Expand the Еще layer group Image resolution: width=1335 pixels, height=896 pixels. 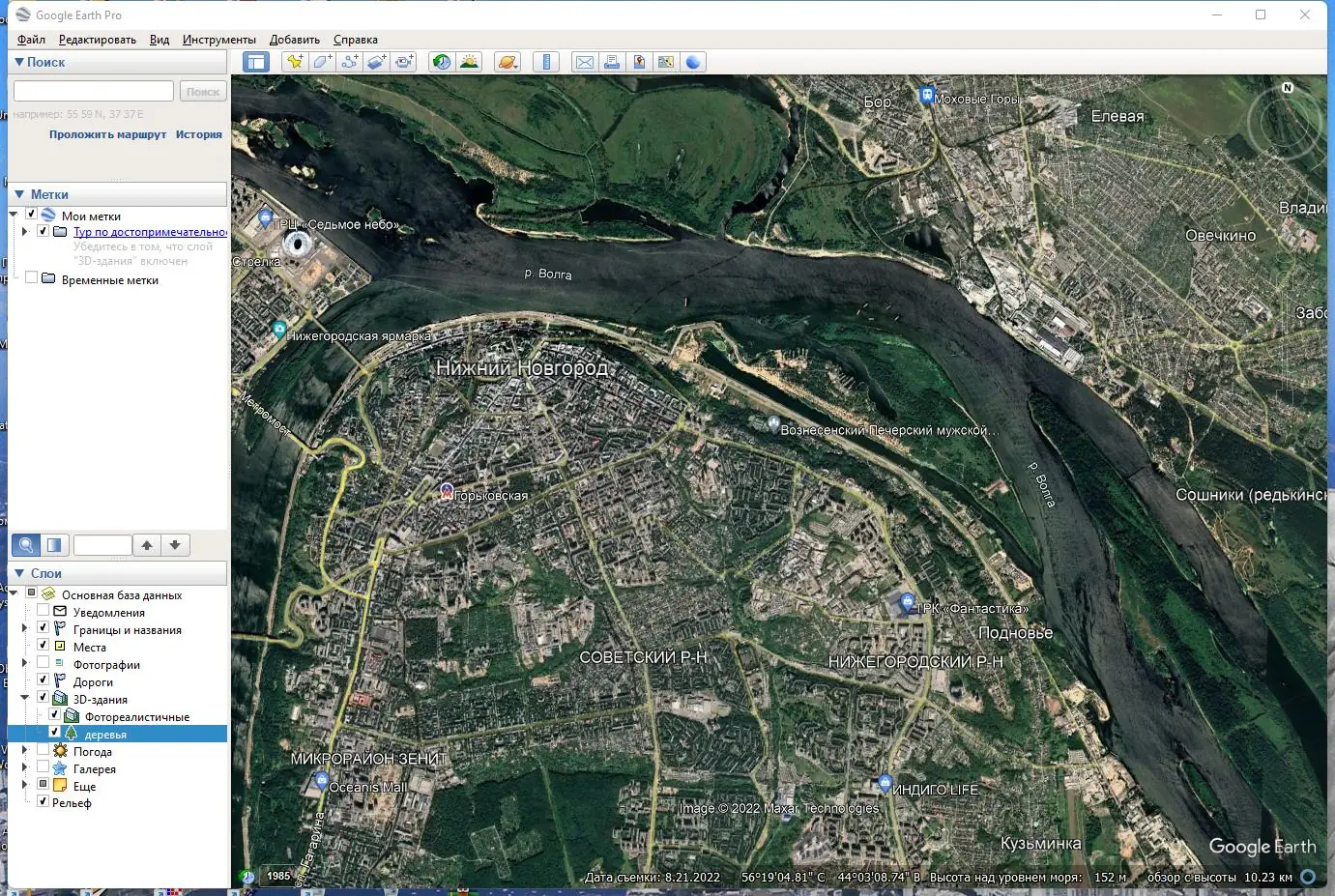coord(25,785)
